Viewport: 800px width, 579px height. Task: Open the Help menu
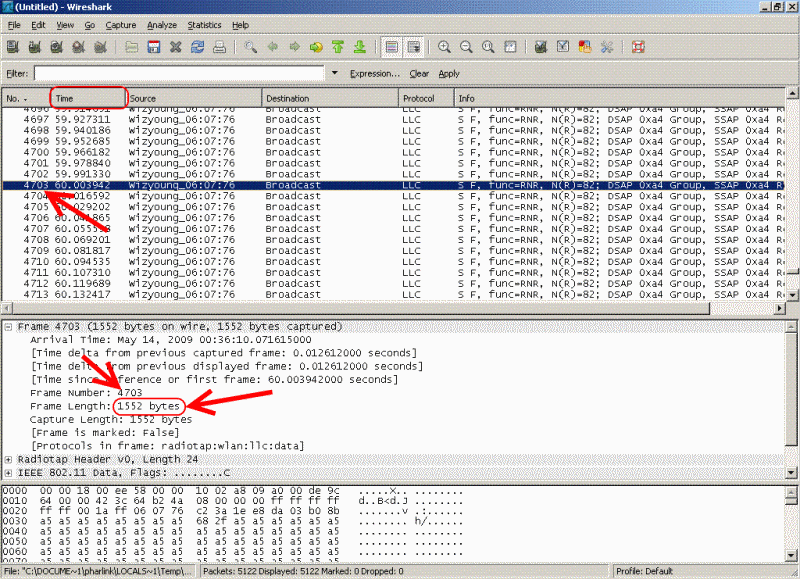tap(240, 25)
